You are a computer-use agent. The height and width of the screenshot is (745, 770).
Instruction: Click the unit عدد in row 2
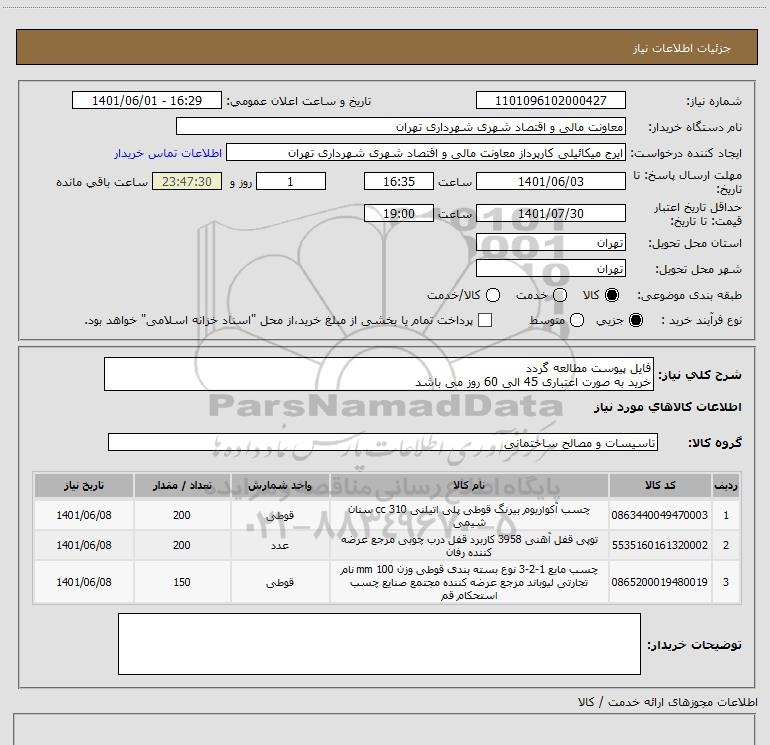coord(280,546)
